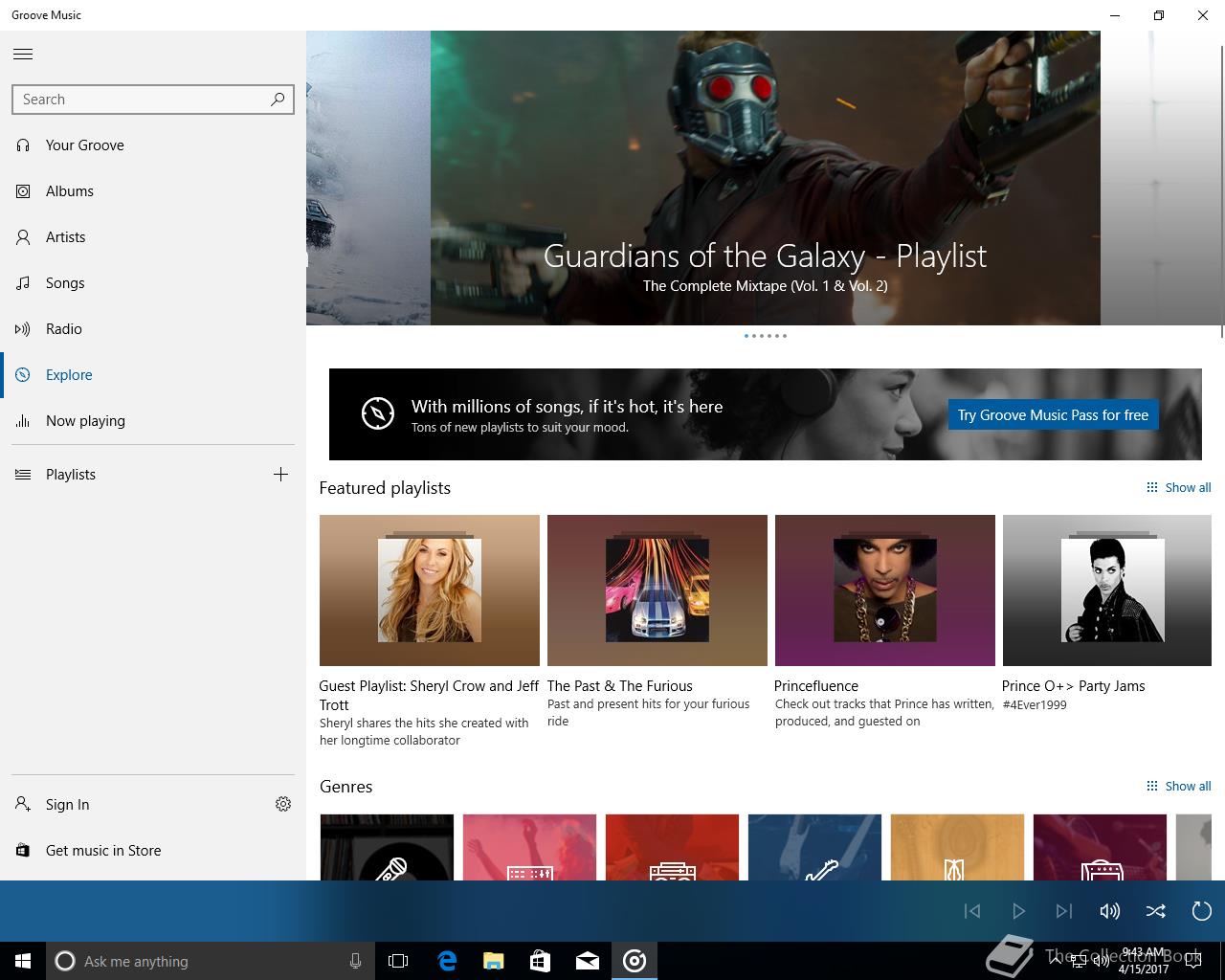This screenshot has width=1225, height=980.
Task: Skip to next track
Action: click(1064, 911)
